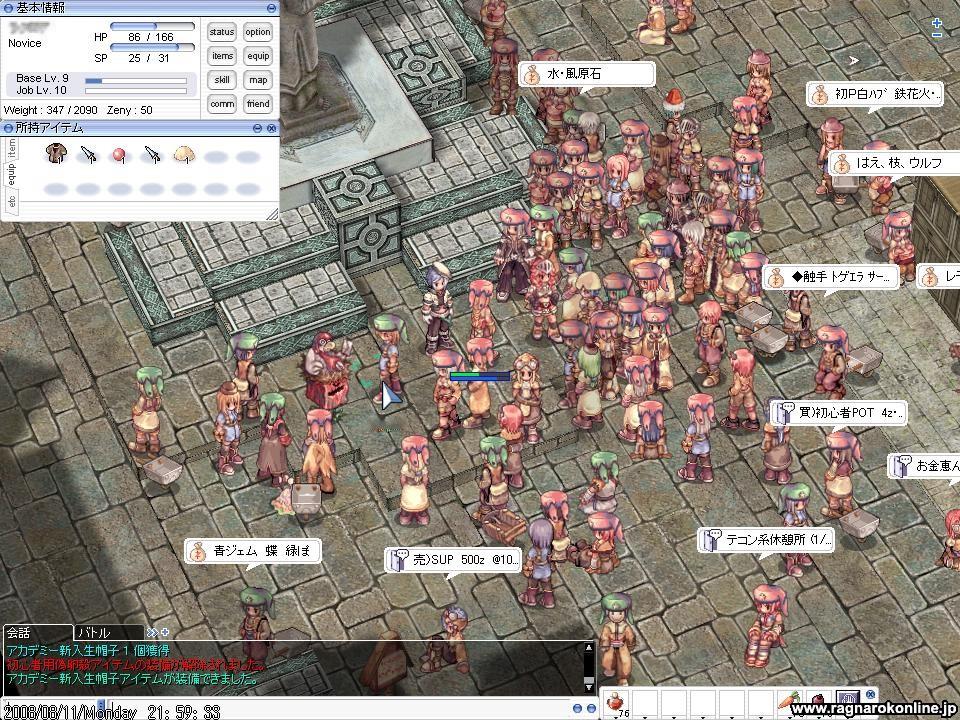The width and height of the screenshot is (960, 720).
Task: Open the equip button in basic info
Action: click(x=258, y=56)
